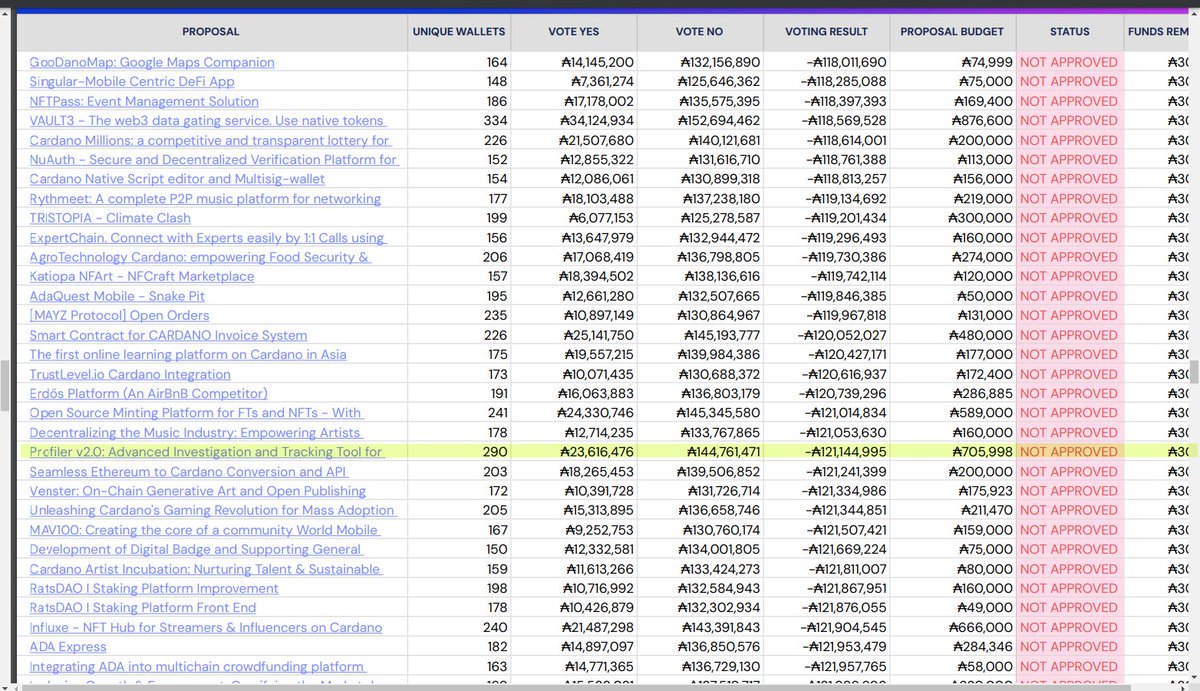
Task: Open first online learning platform in Asia link
Action: tap(188, 354)
